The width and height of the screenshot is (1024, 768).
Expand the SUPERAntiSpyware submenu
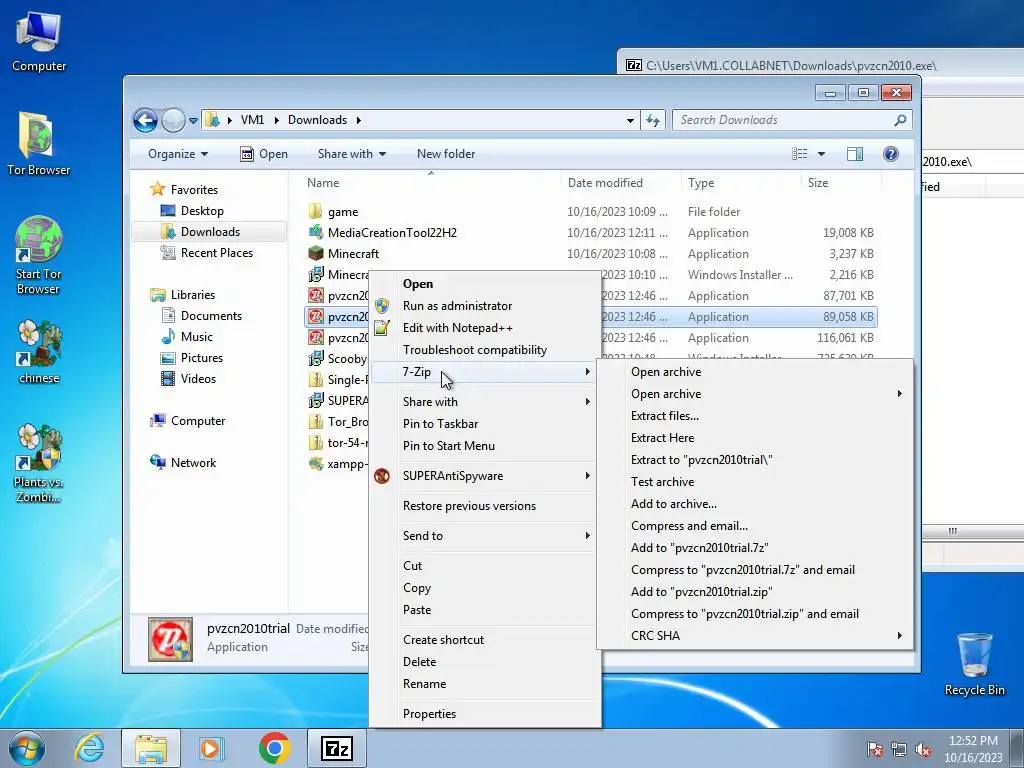(x=485, y=476)
